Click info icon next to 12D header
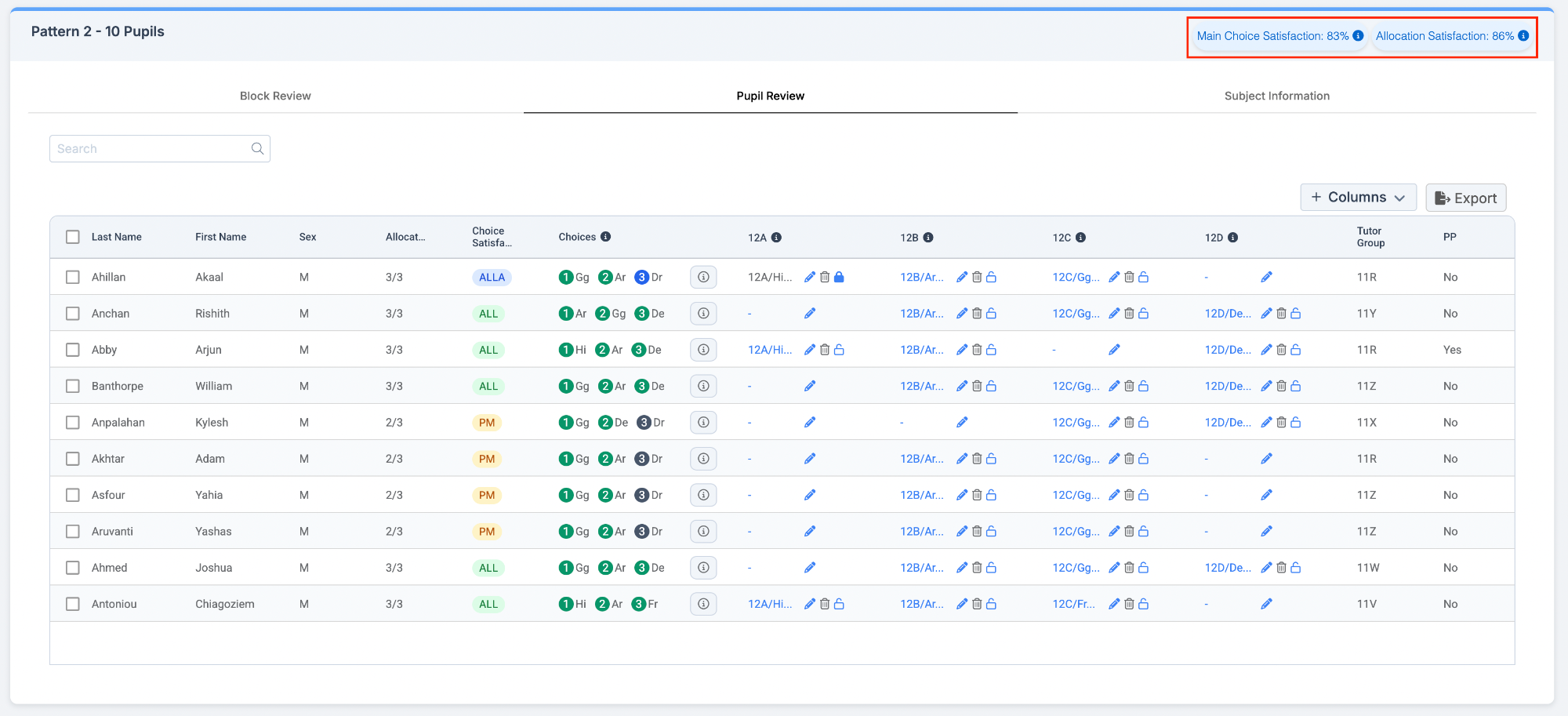 pos(1232,238)
